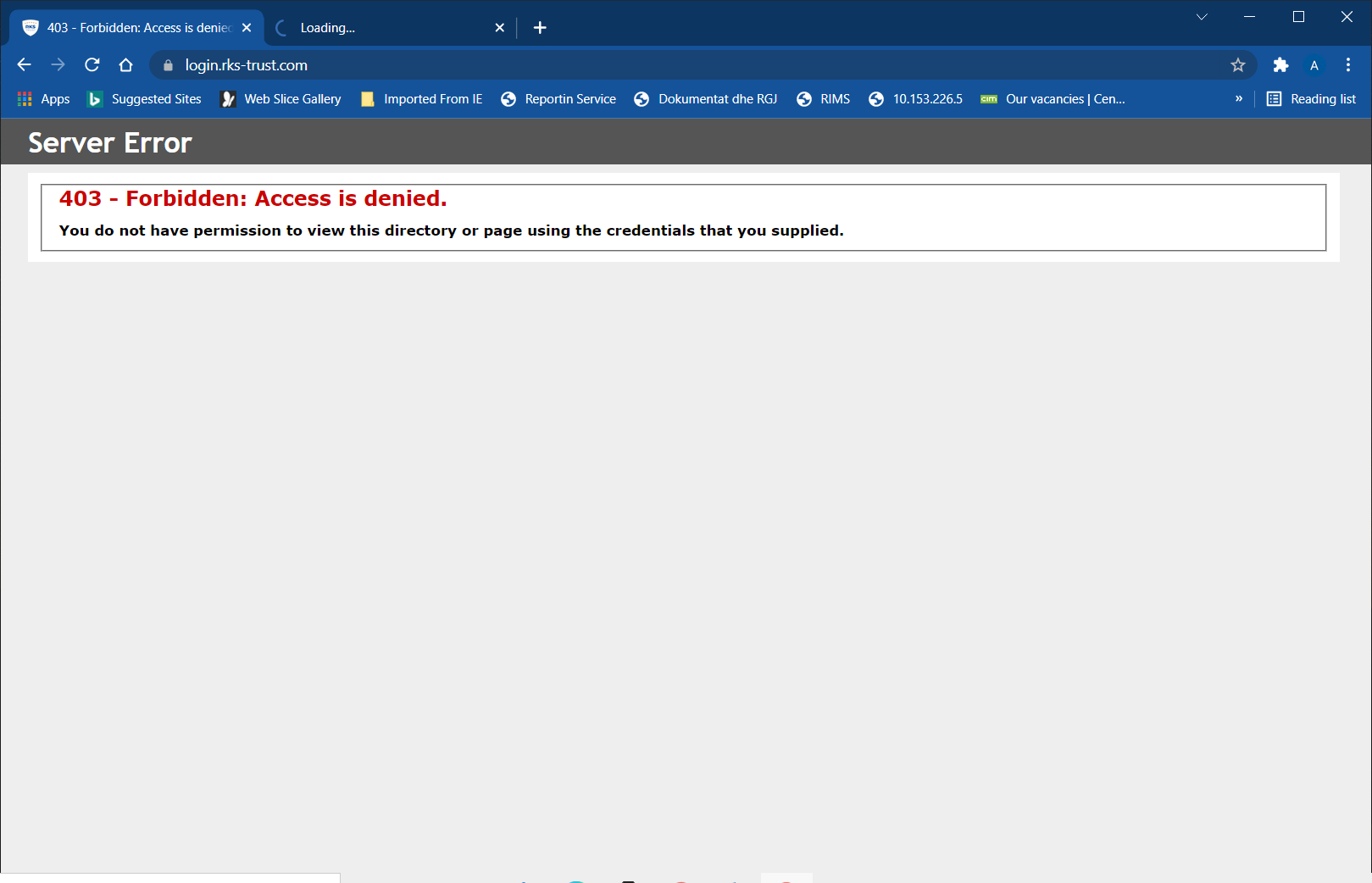1372x883 pixels.
Task: View site info via the padlock icon
Action: [x=168, y=65]
